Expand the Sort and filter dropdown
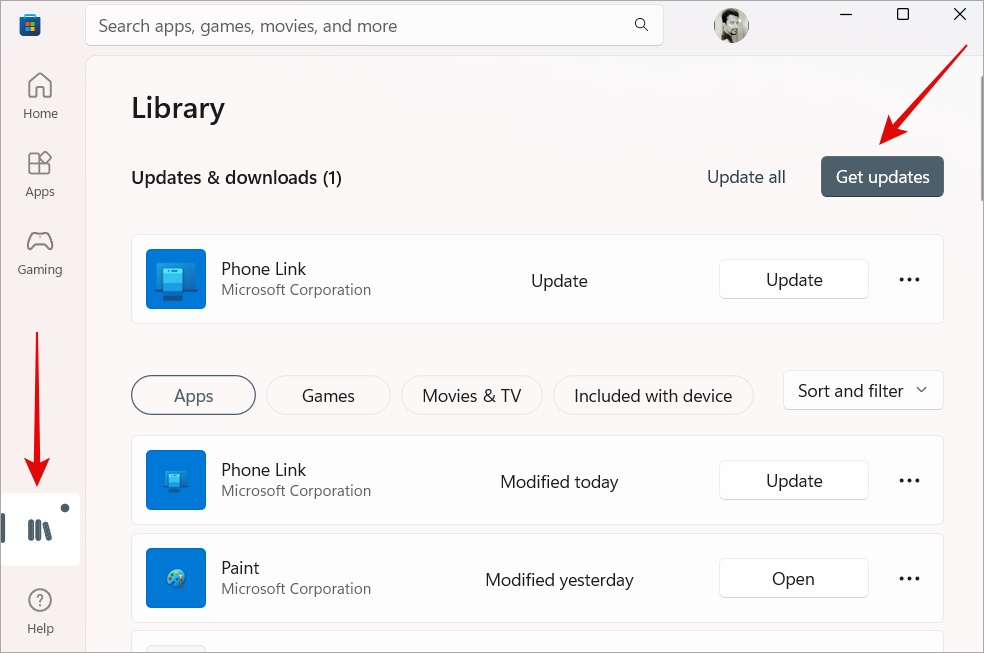Screen dimensions: 984x653 (863, 391)
